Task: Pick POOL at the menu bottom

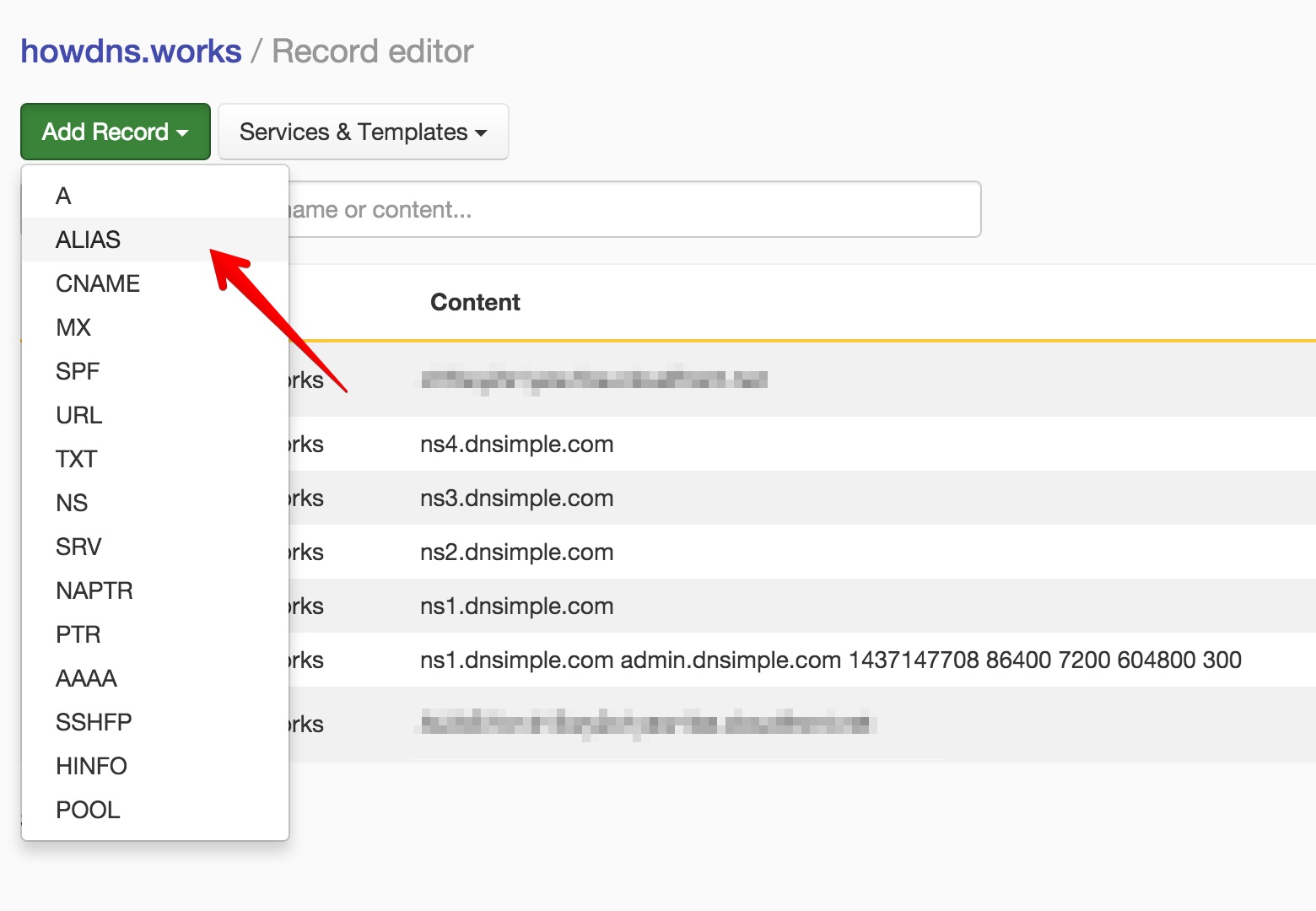Action: click(x=88, y=810)
